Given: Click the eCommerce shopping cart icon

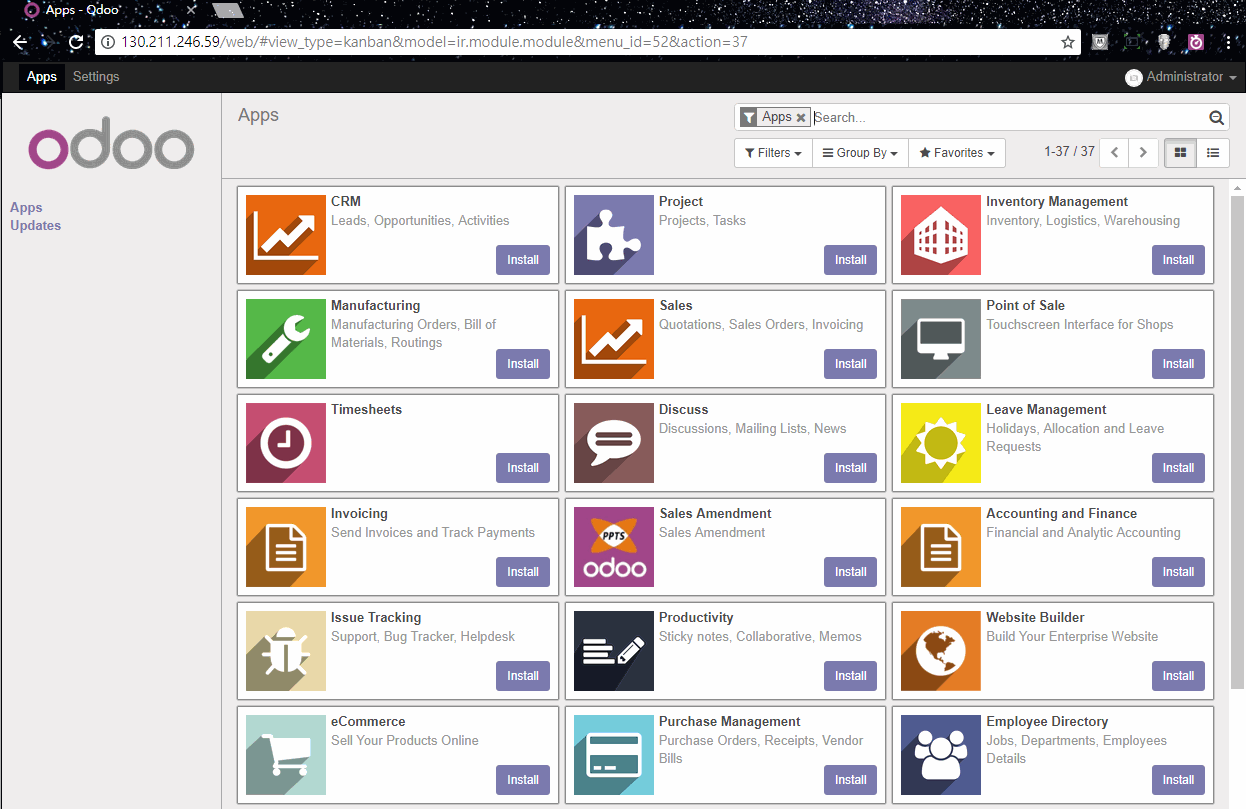Looking at the screenshot, I should point(286,755).
